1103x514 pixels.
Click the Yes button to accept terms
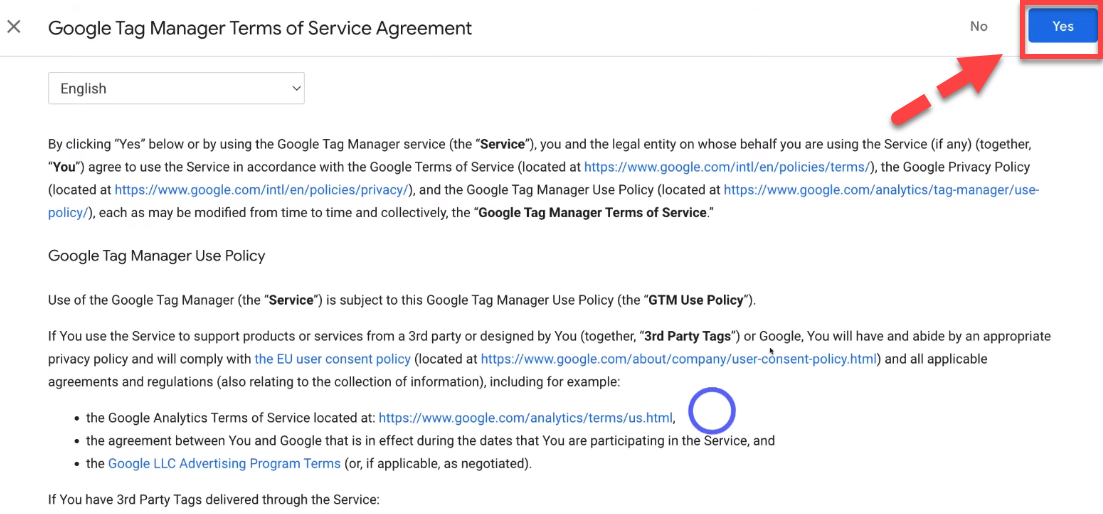[1062, 26]
